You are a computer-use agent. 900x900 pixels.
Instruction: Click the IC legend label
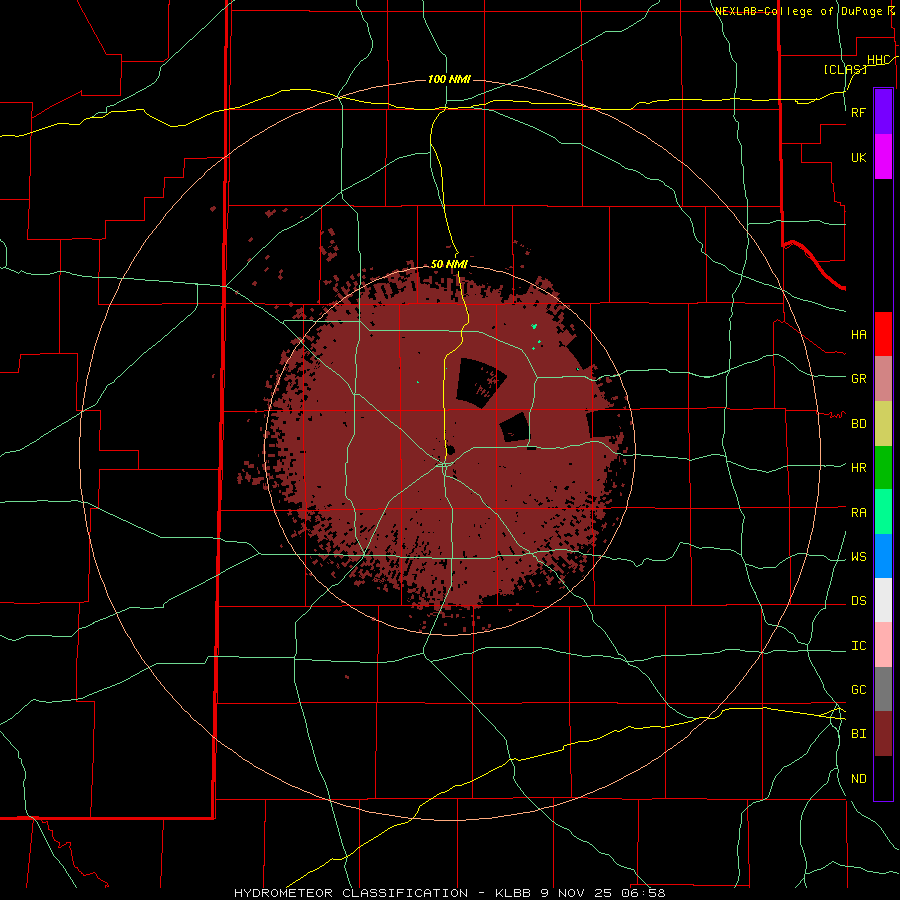pyautogui.click(x=859, y=646)
